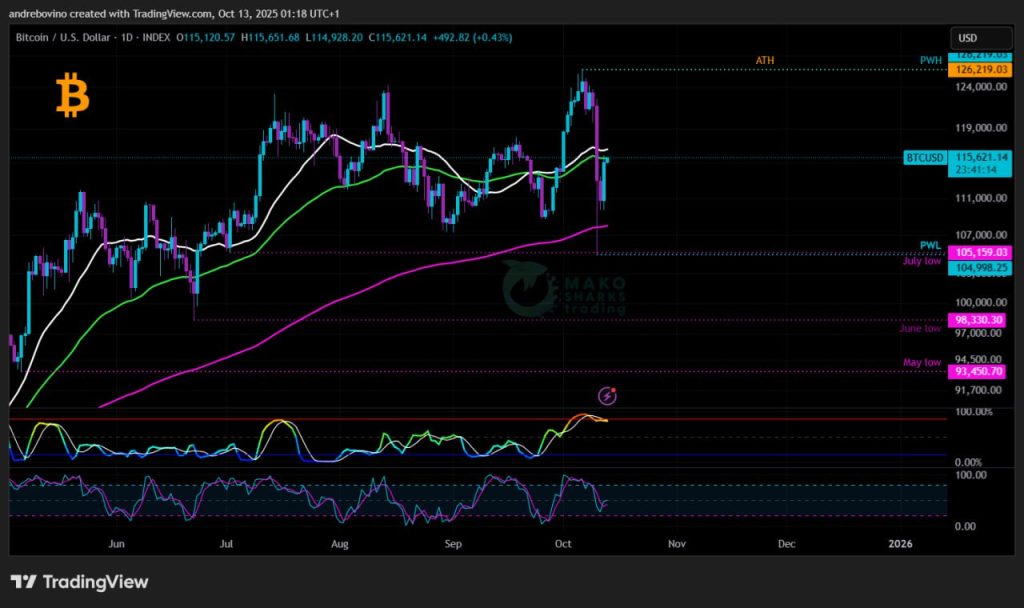Click the BTCUSD symbol price tag
The width and height of the screenshot is (1024, 608).
point(925,157)
